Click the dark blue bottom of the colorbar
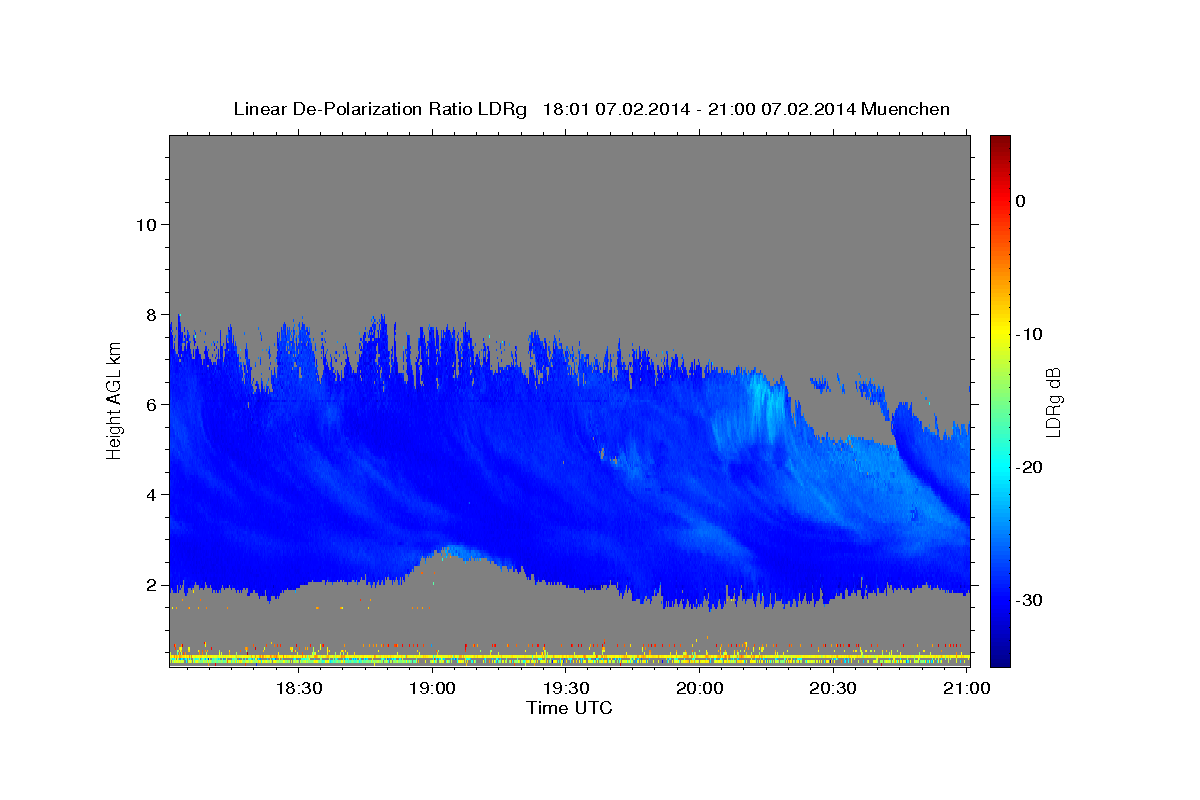Screen dimensions: 1200x800 (1000, 655)
